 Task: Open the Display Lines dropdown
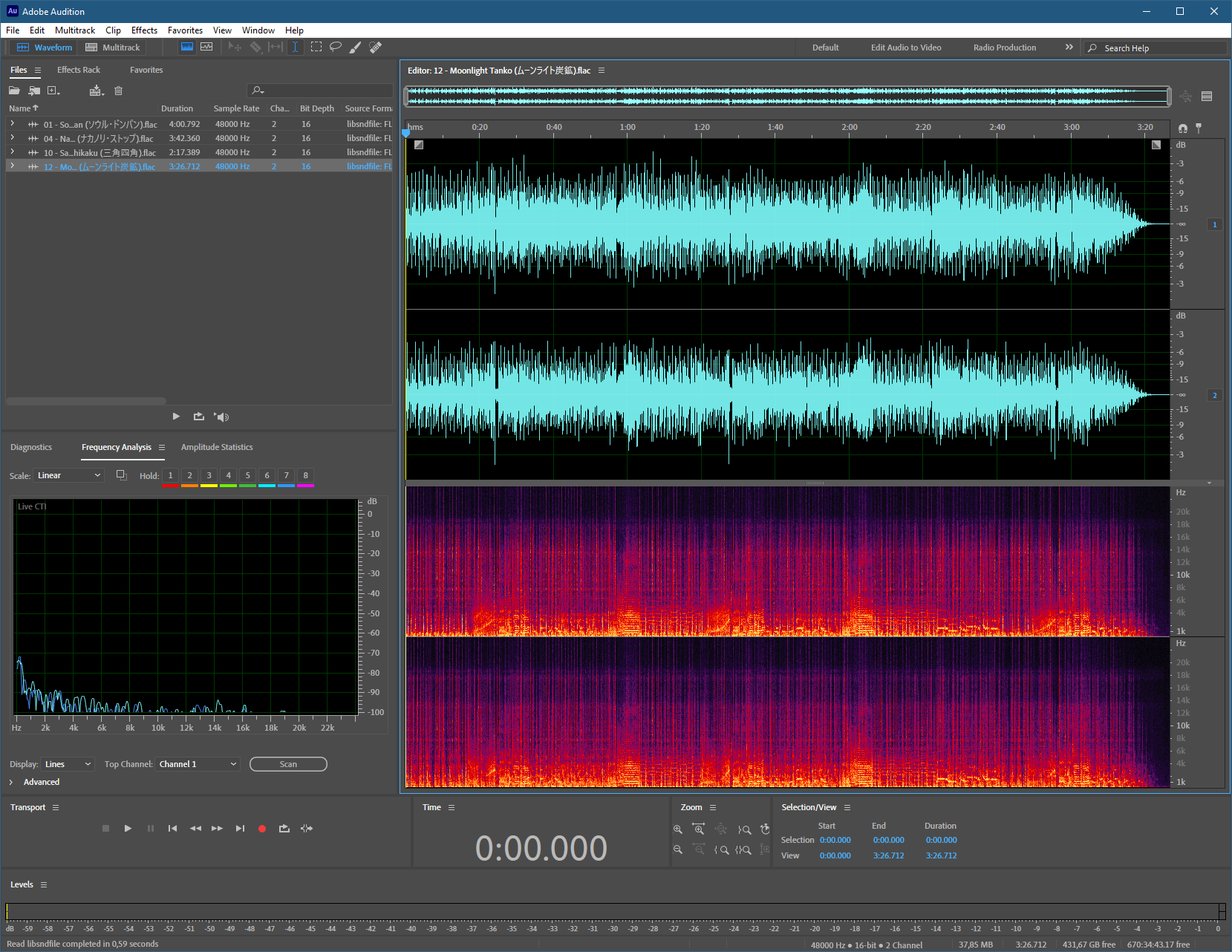68,764
